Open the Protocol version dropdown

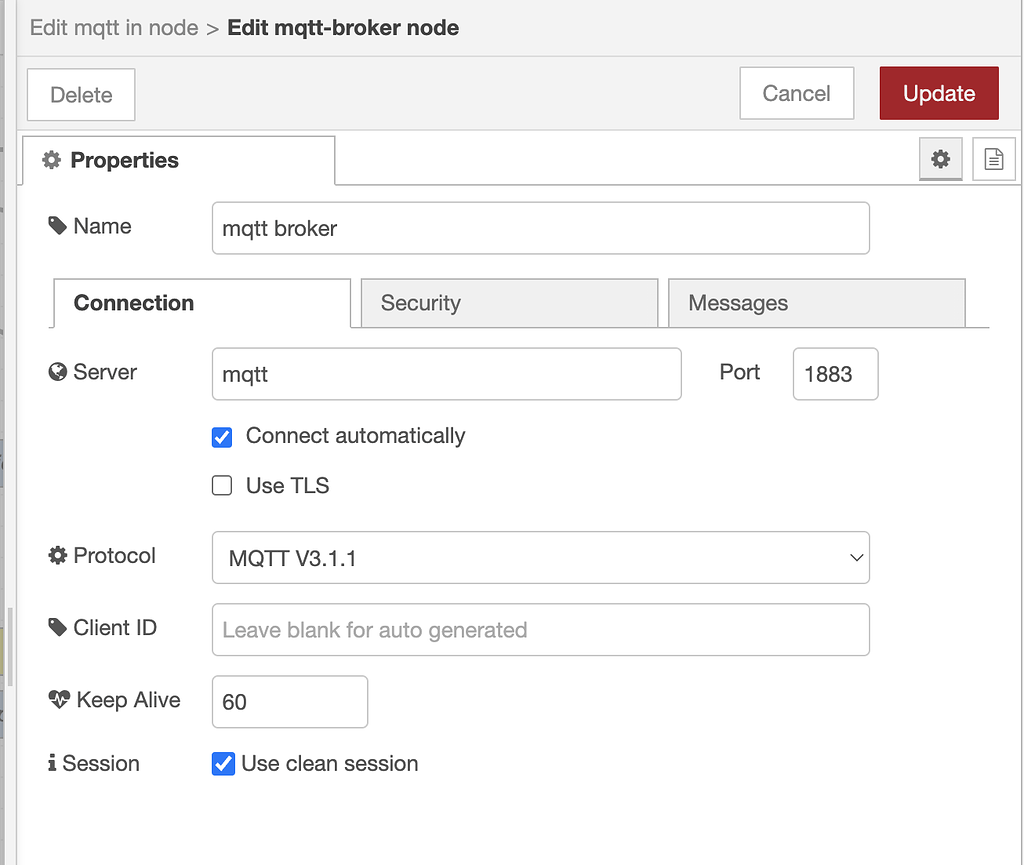(540, 557)
